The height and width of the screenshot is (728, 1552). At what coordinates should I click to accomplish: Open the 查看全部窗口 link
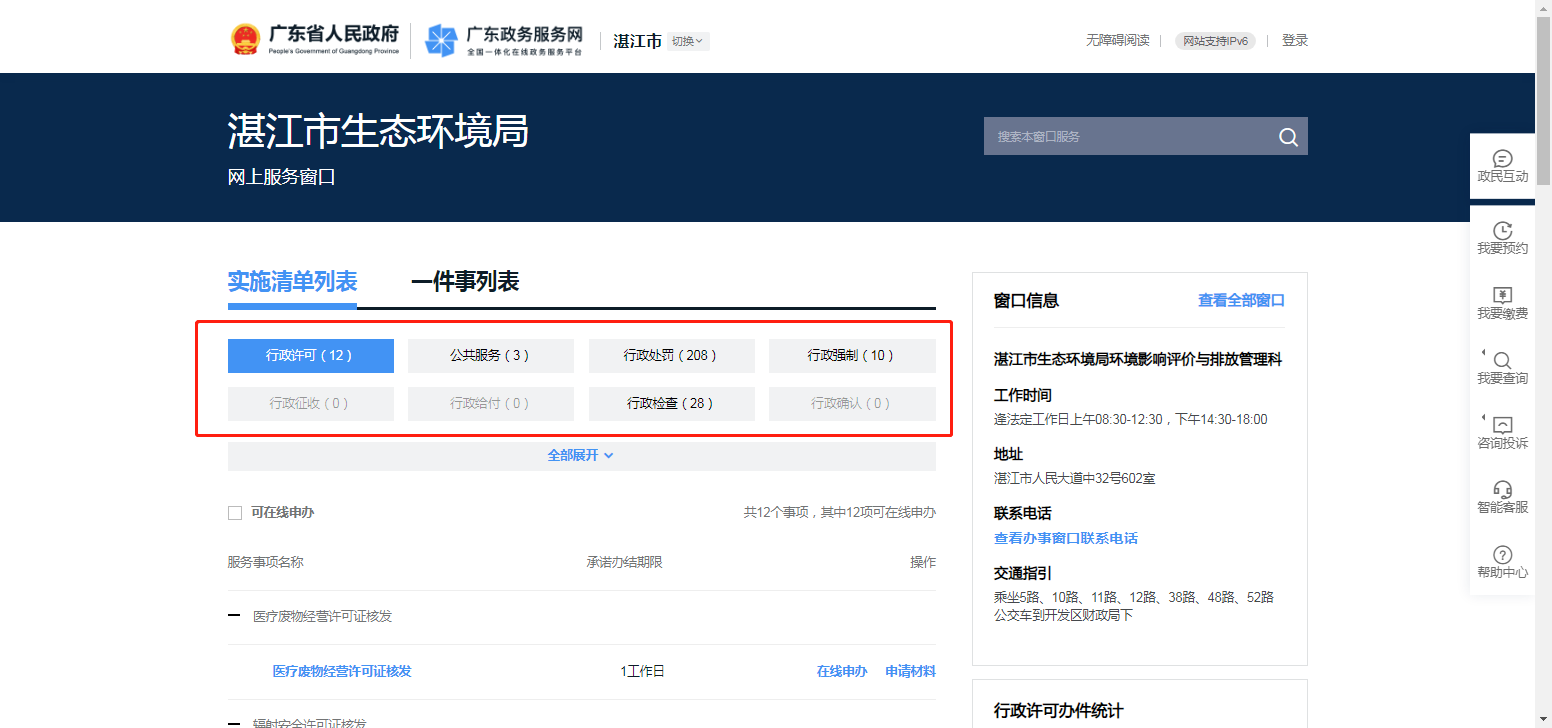pyautogui.click(x=1241, y=300)
